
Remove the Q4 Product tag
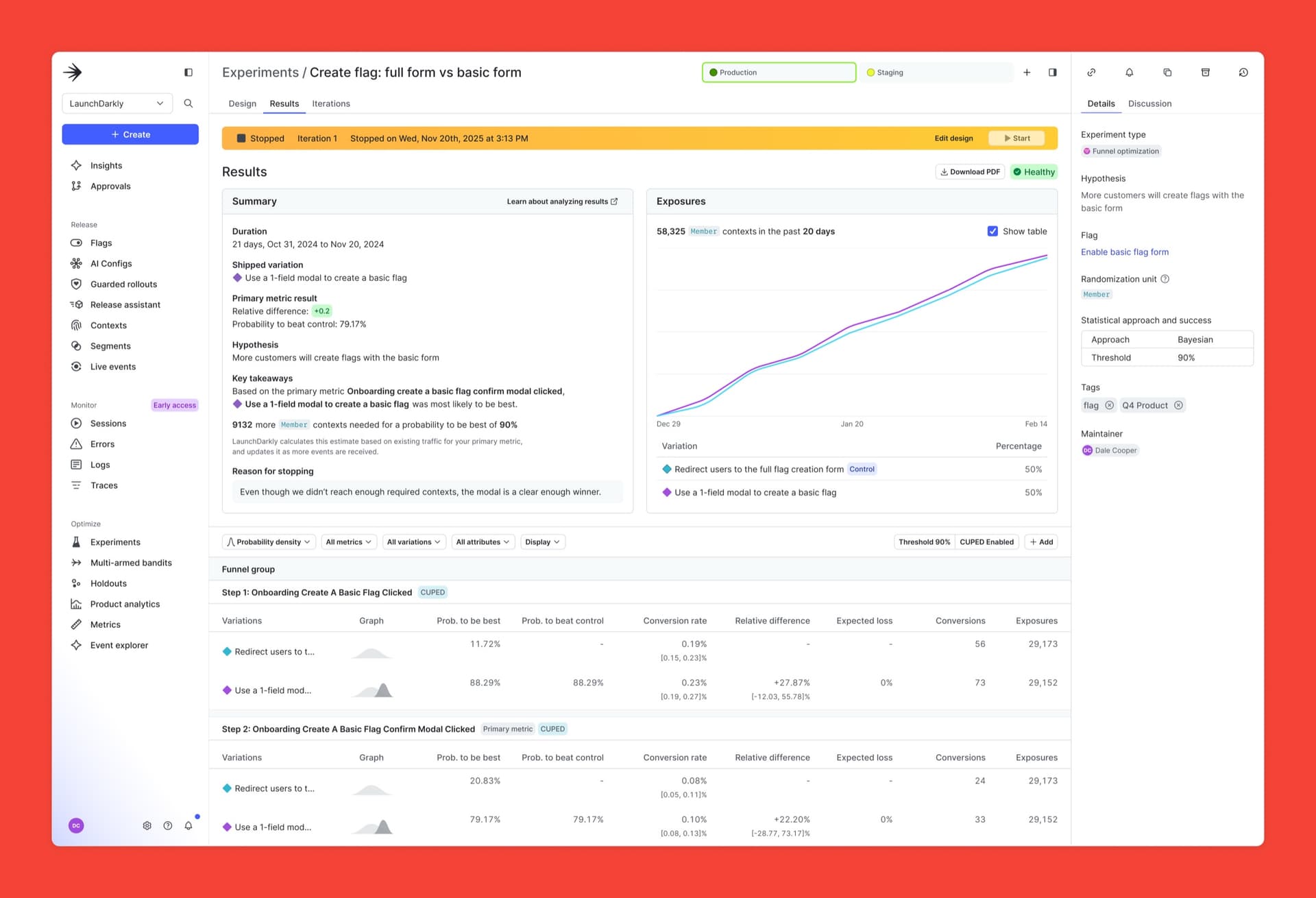tap(1178, 405)
